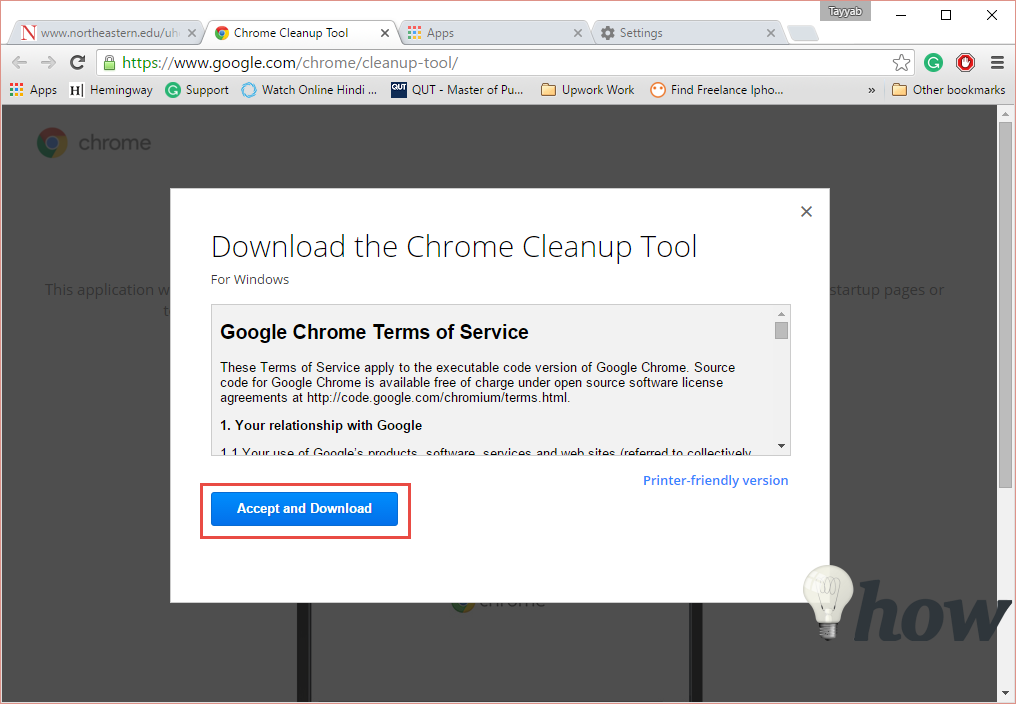The height and width of the screenshot is (704, 1016).
Task: Bookmark this page with the star icon
Action: pos(901,63)
